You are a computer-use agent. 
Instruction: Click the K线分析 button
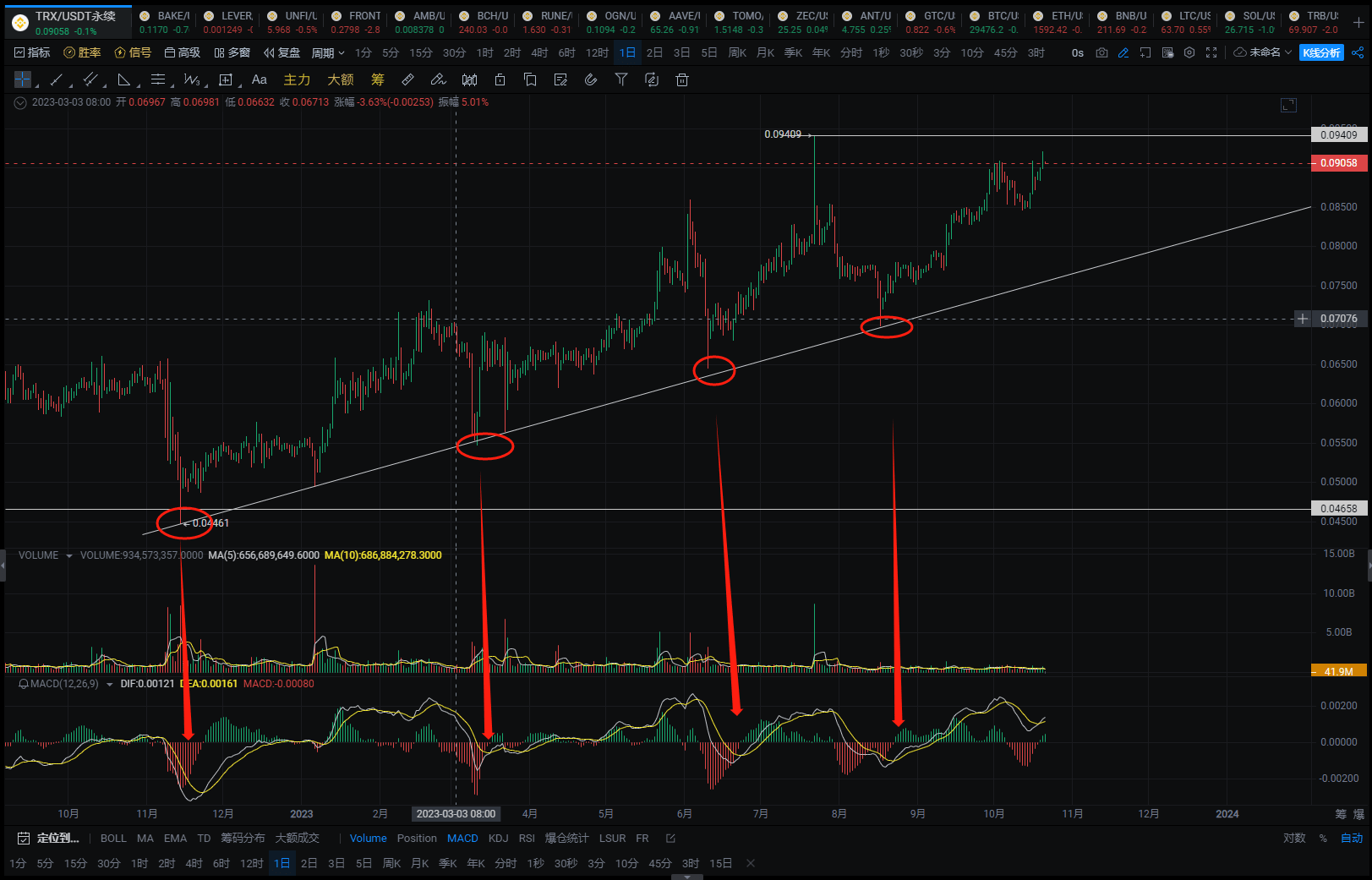[1320, 52]
